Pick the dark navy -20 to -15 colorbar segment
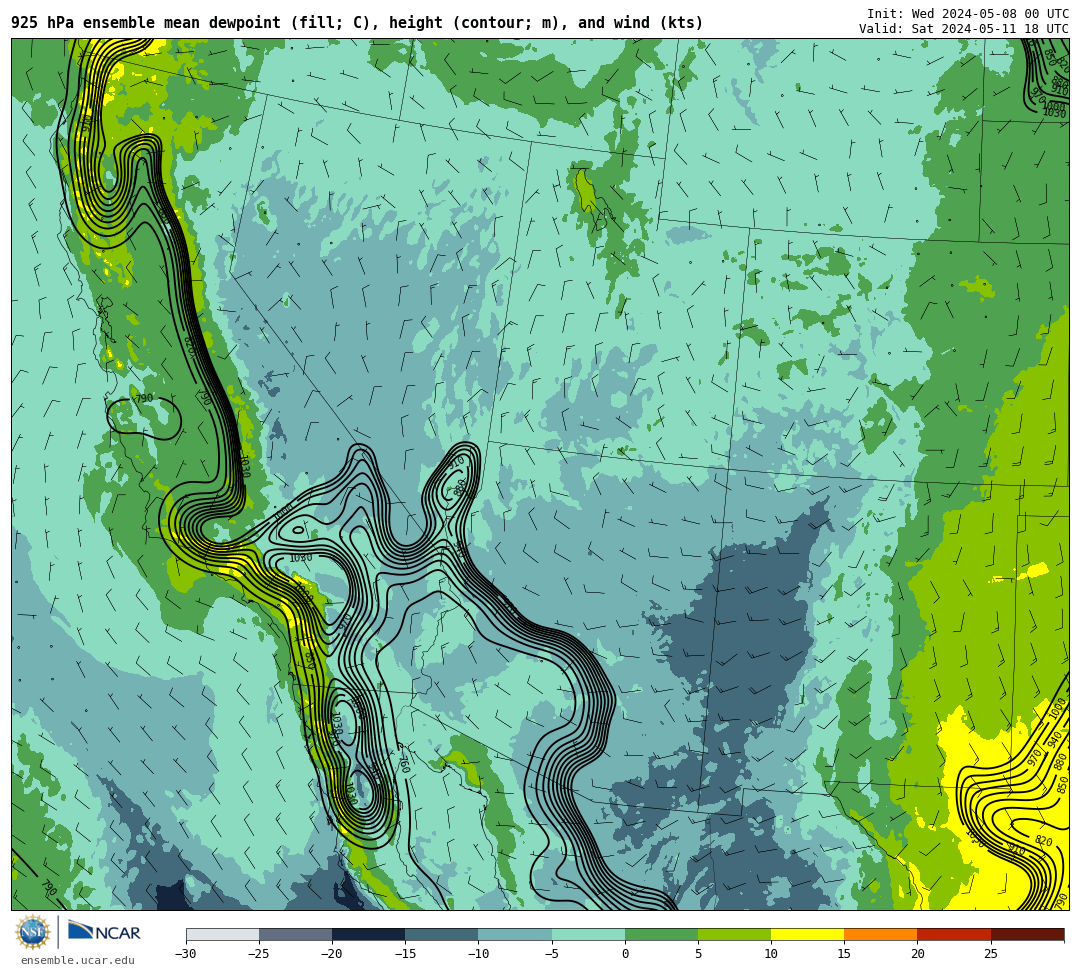 click(368, 934)
